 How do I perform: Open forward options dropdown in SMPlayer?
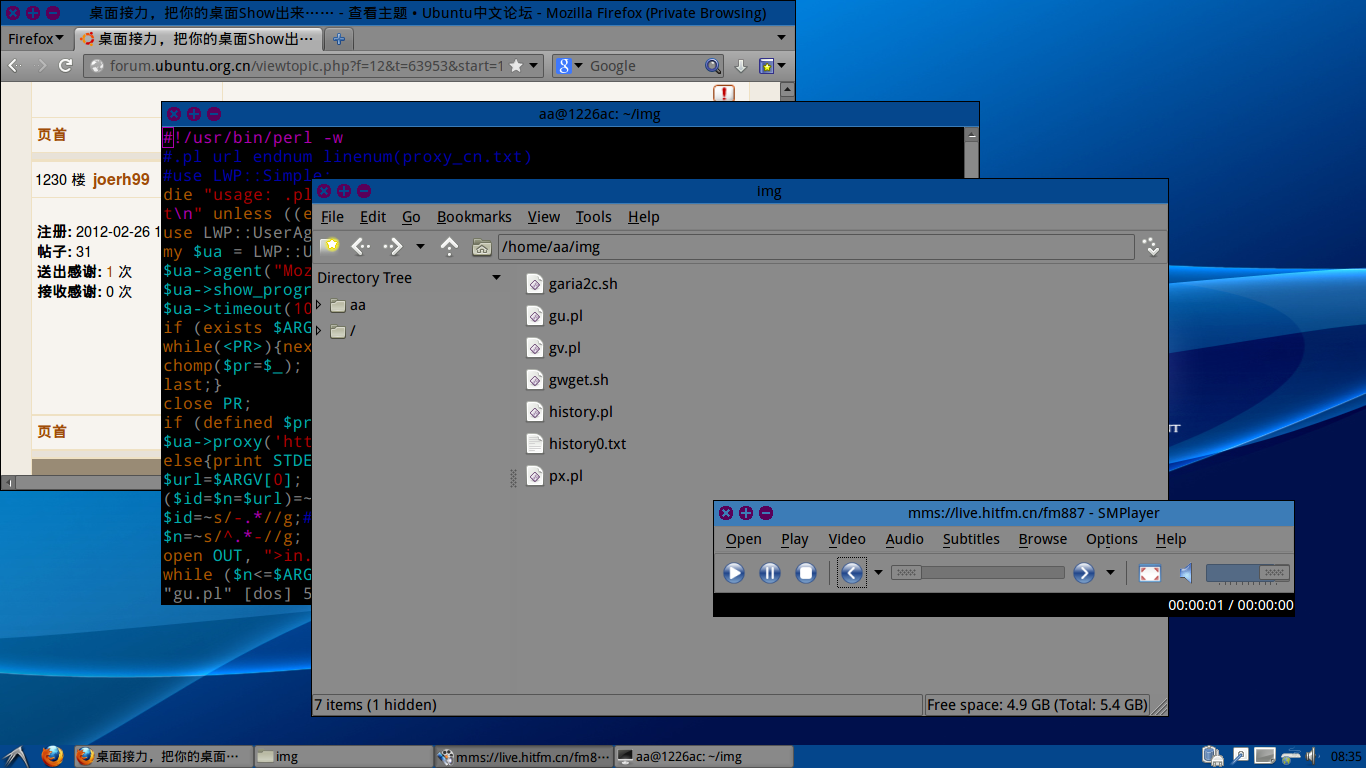tap(1110, 573)
